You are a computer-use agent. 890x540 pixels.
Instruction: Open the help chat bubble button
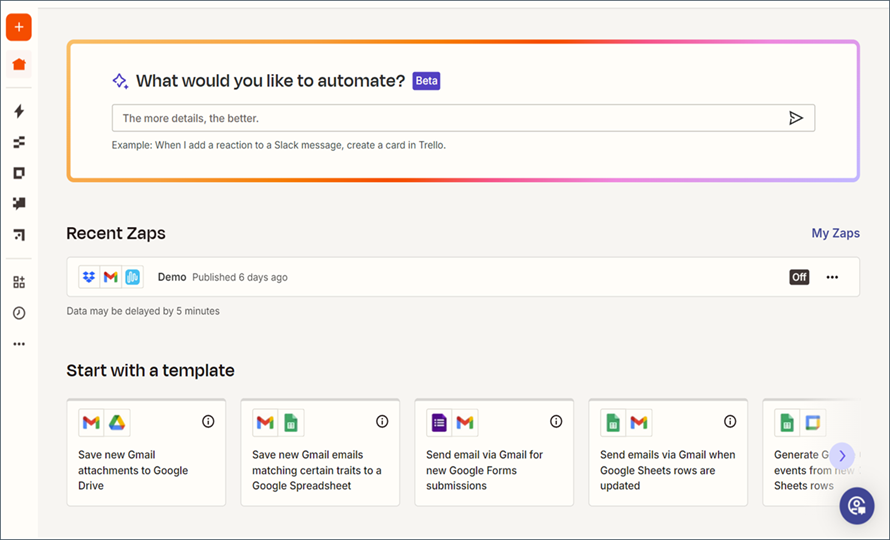point(856,506)
